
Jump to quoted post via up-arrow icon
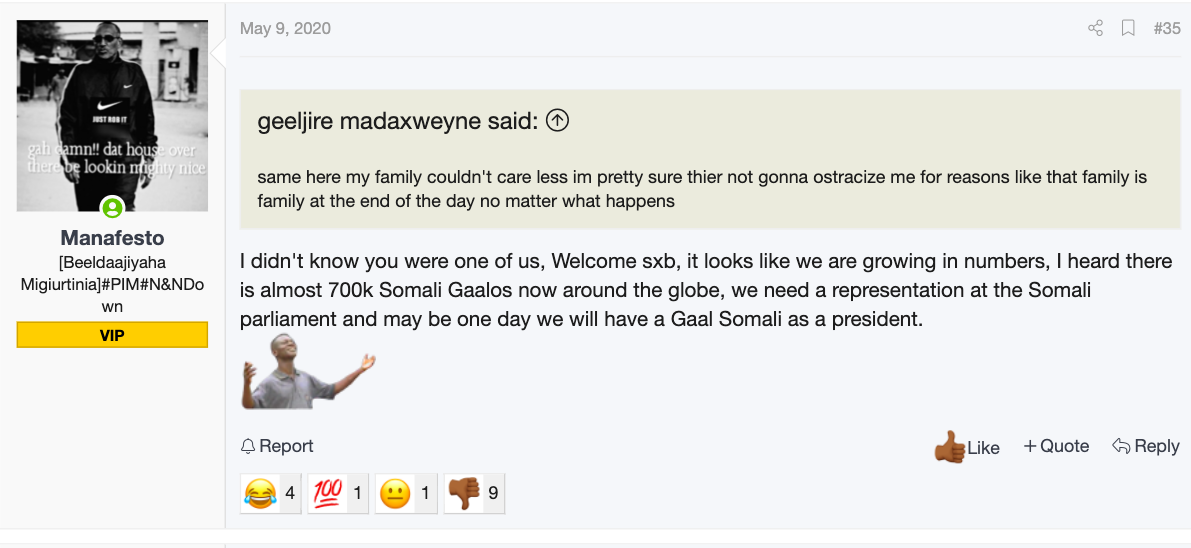[x=558, y=121]
